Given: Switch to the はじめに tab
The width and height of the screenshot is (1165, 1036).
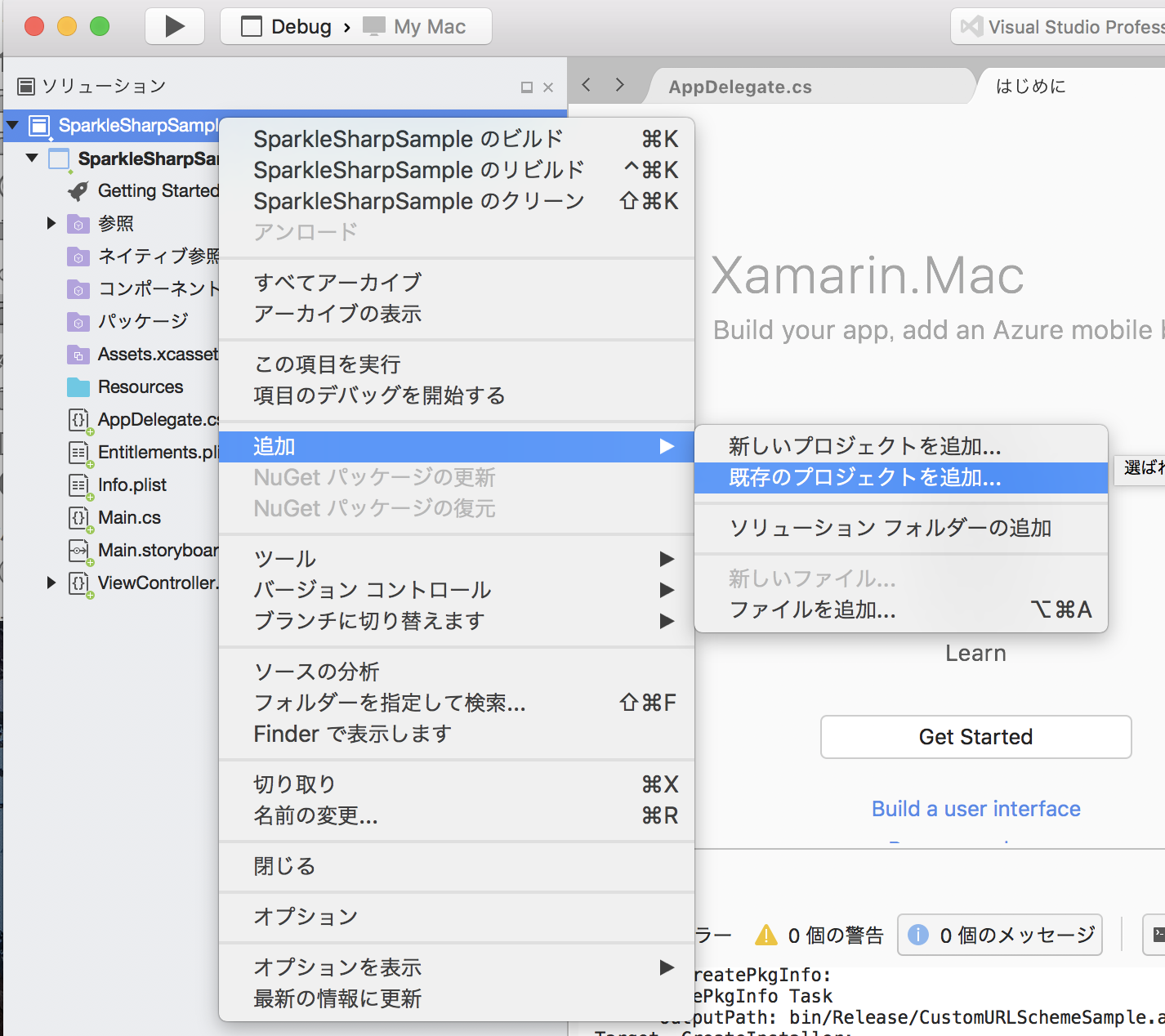Looking at the screenshot, I should [1031, 86].
